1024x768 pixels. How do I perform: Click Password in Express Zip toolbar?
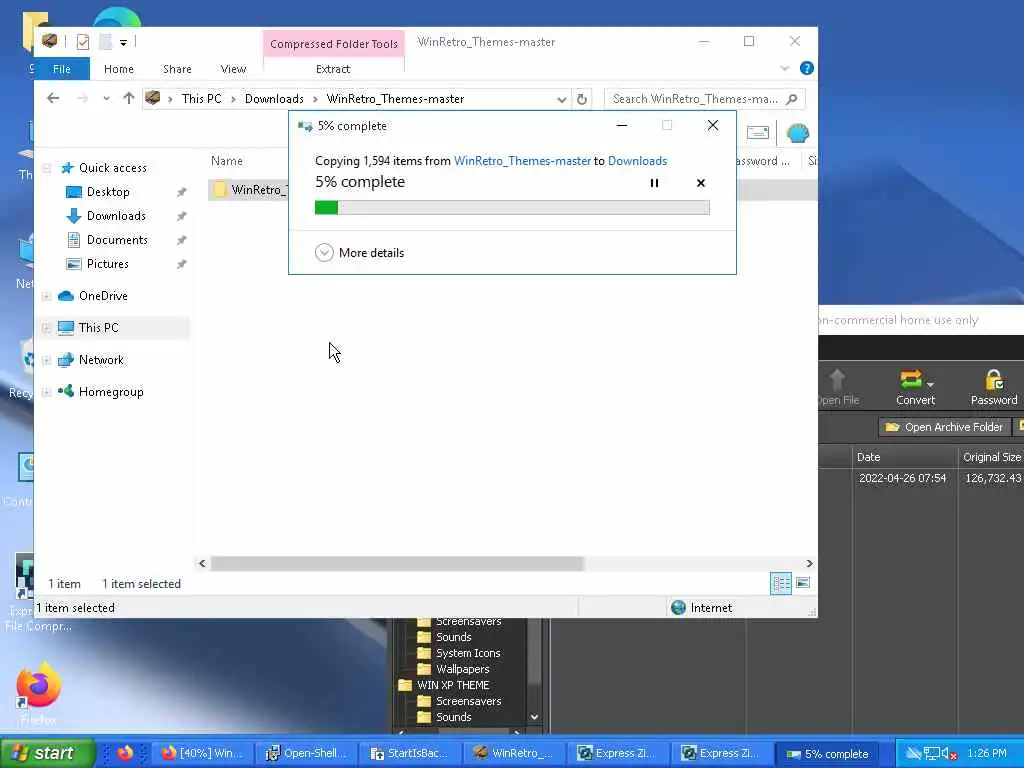click(993, 387)
